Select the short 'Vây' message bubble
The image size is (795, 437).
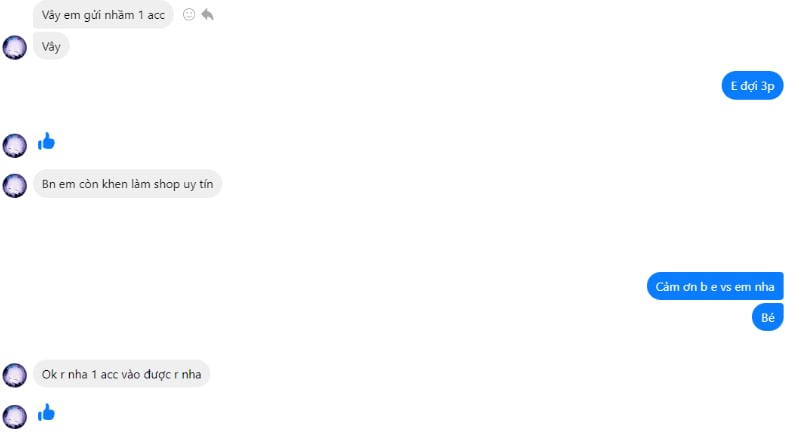pos(51,47)
